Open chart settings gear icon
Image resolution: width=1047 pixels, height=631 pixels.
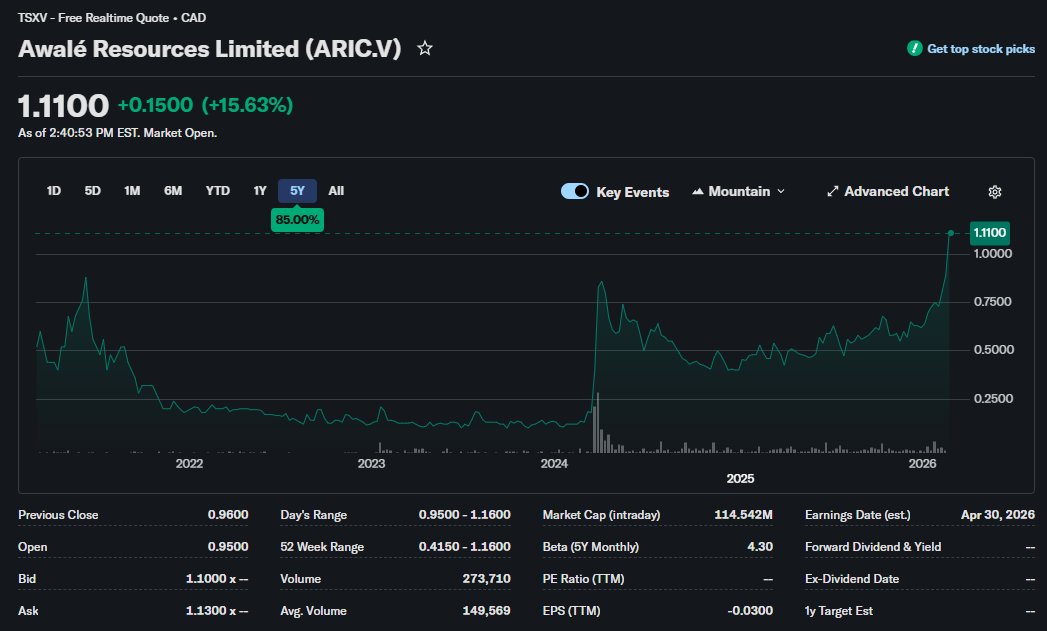point(994,192)
